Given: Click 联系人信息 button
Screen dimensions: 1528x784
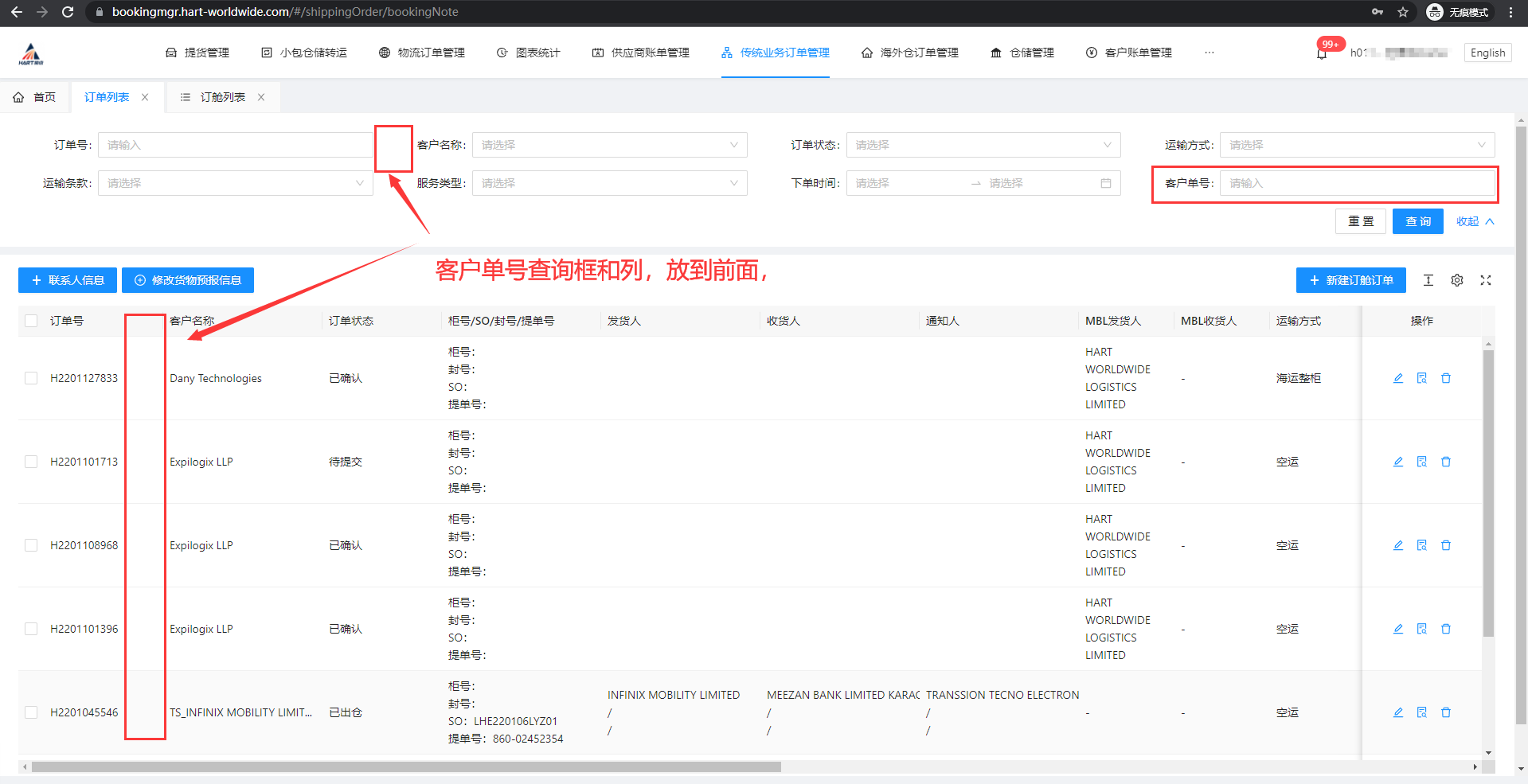Looking at the screenshot, I should click(68, 280).
